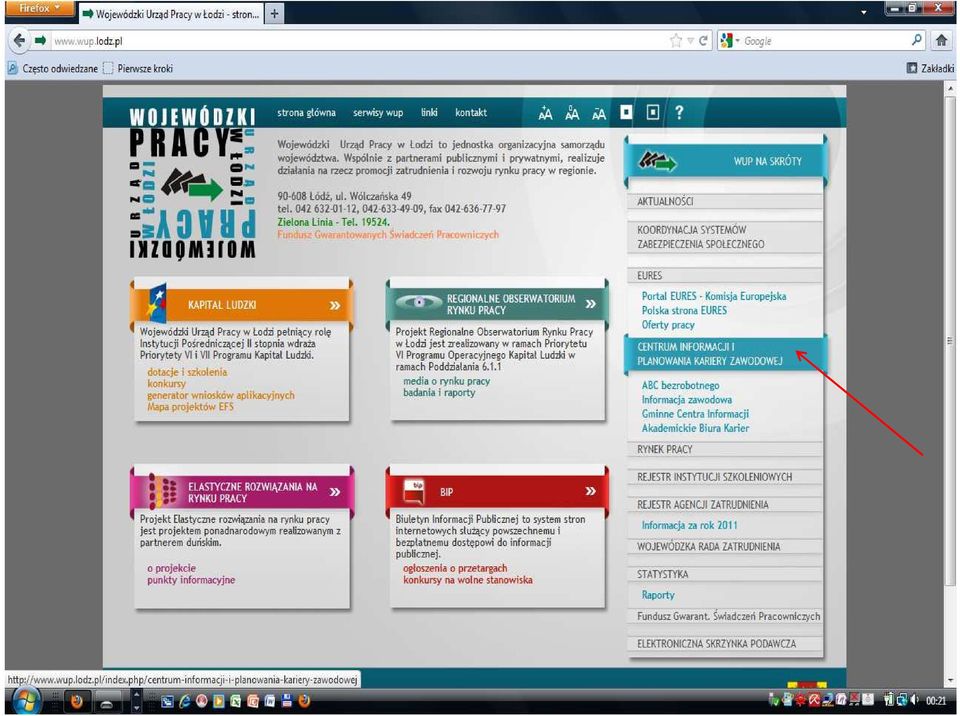
Task: Click the Elastyczne rozwiązania dotted icon
Action: tap(163, 491)
